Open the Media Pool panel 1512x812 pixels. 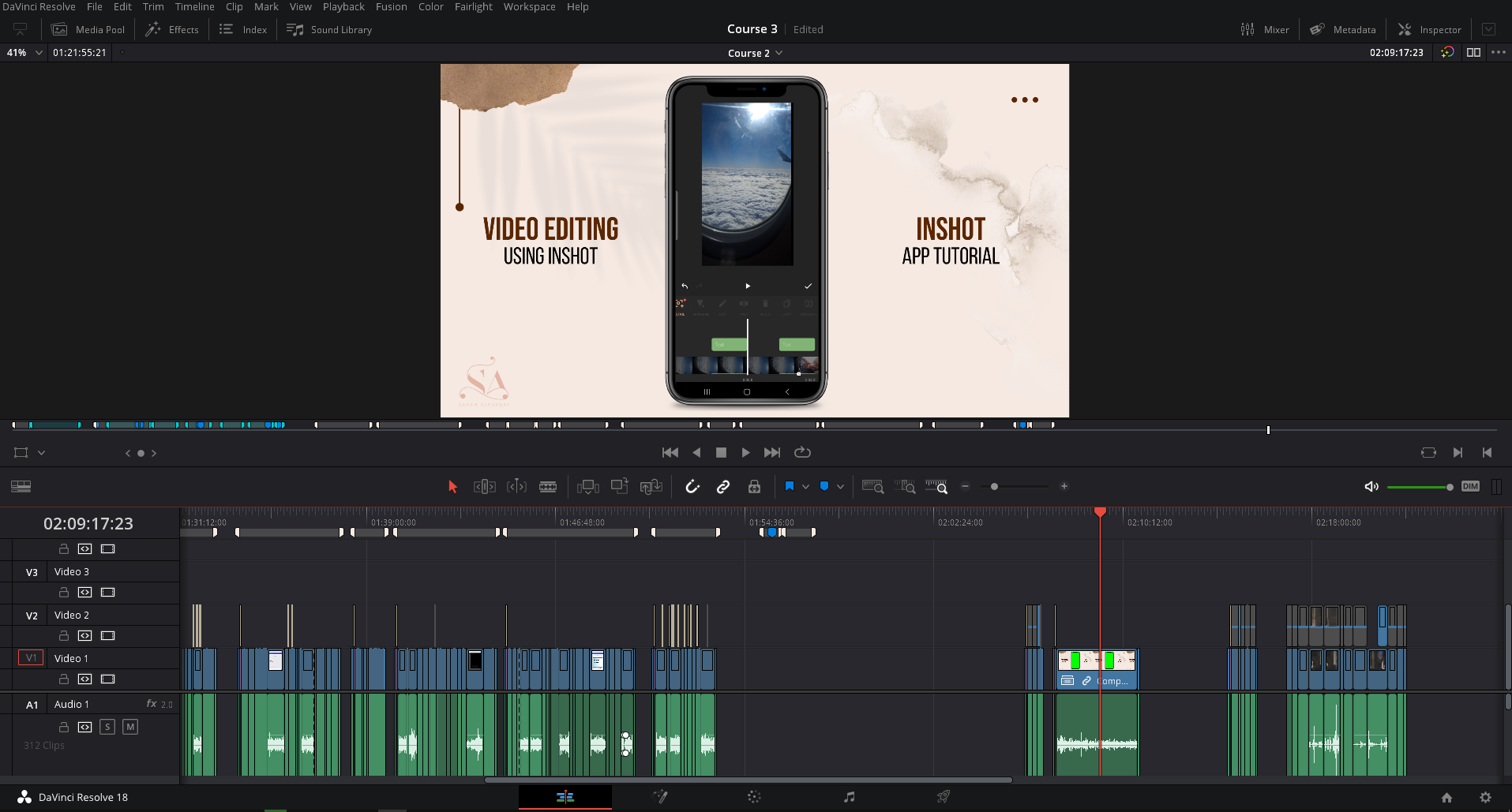(x=88, y=29)
